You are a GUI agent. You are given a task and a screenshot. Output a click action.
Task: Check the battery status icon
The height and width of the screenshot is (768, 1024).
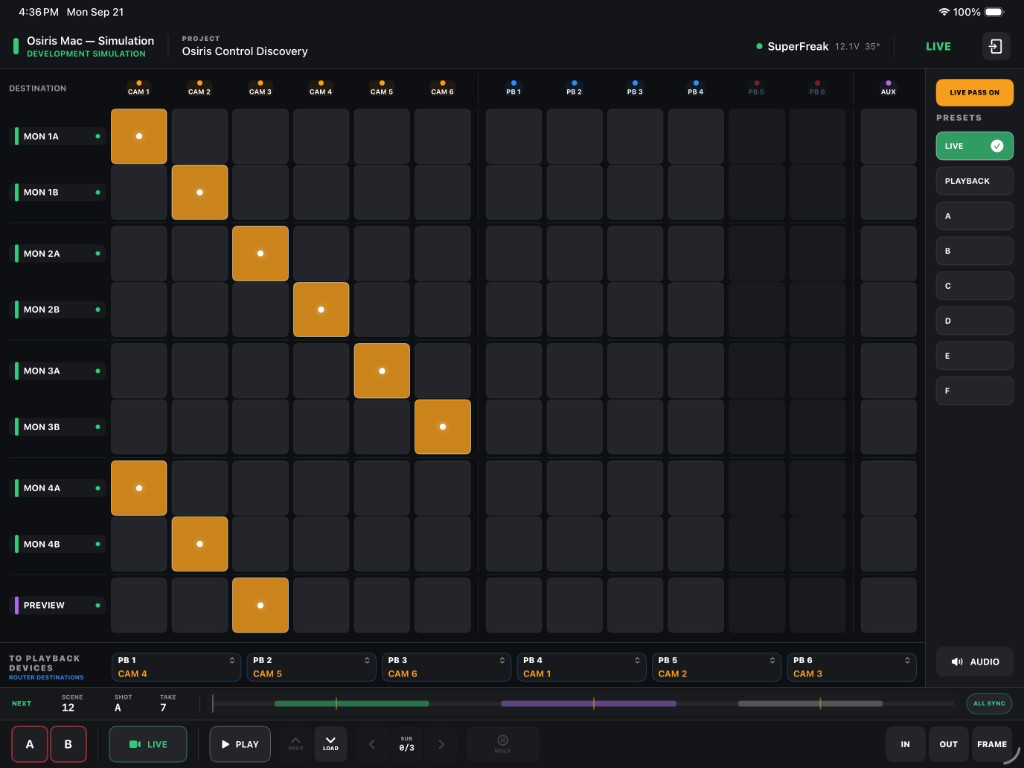tap(995, 12)
